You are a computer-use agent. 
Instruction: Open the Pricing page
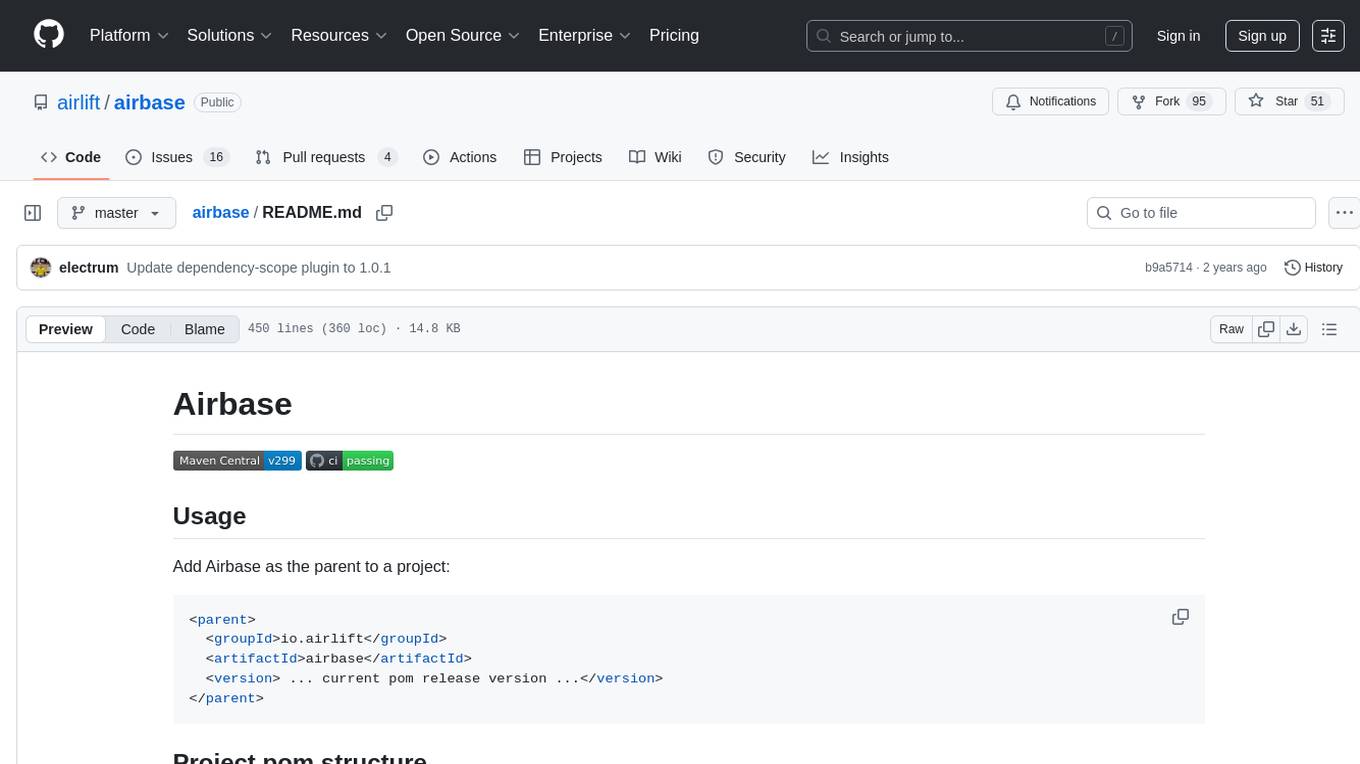point(674,35)
